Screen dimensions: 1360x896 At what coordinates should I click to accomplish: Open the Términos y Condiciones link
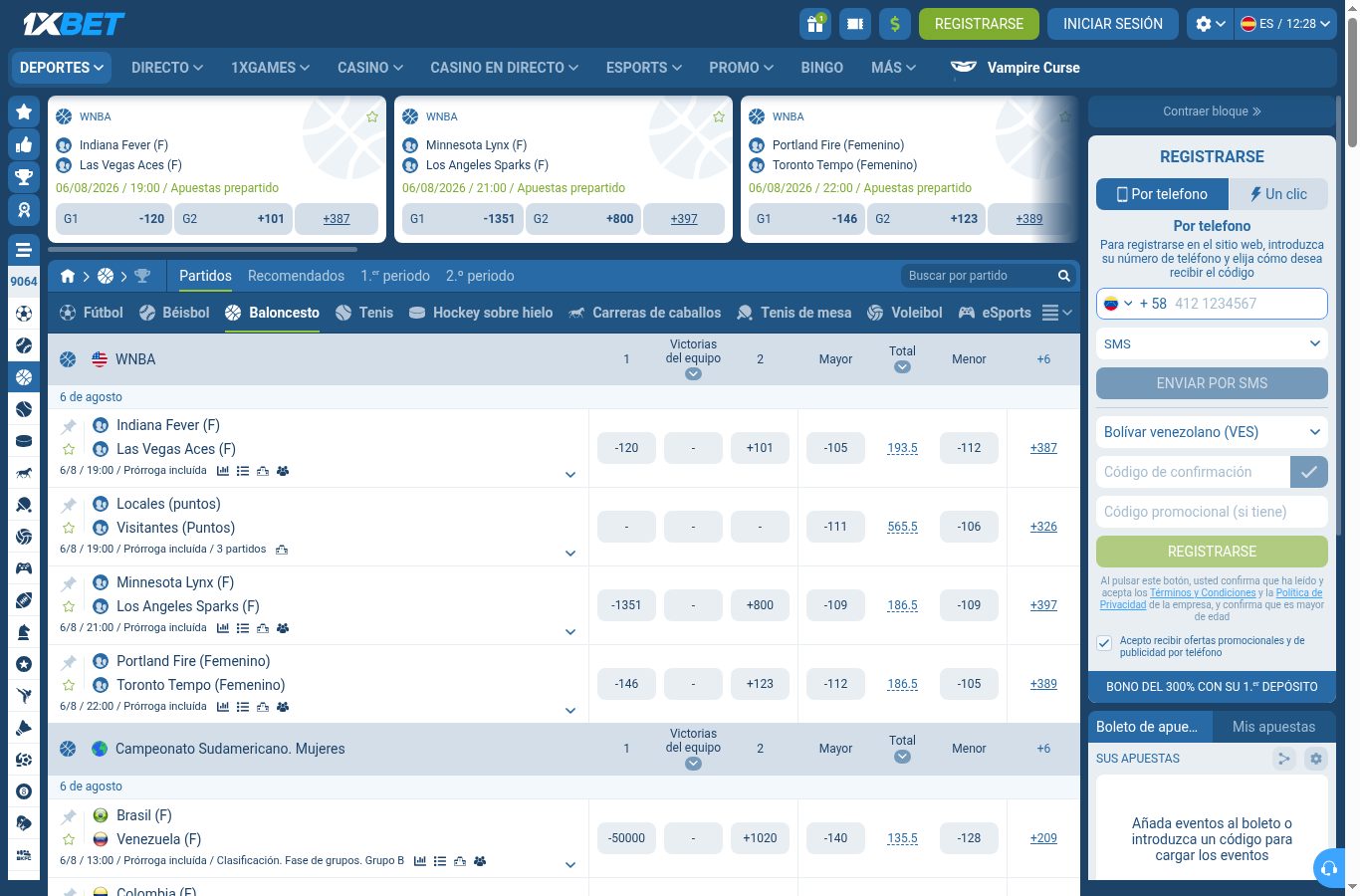[1203, 592]
